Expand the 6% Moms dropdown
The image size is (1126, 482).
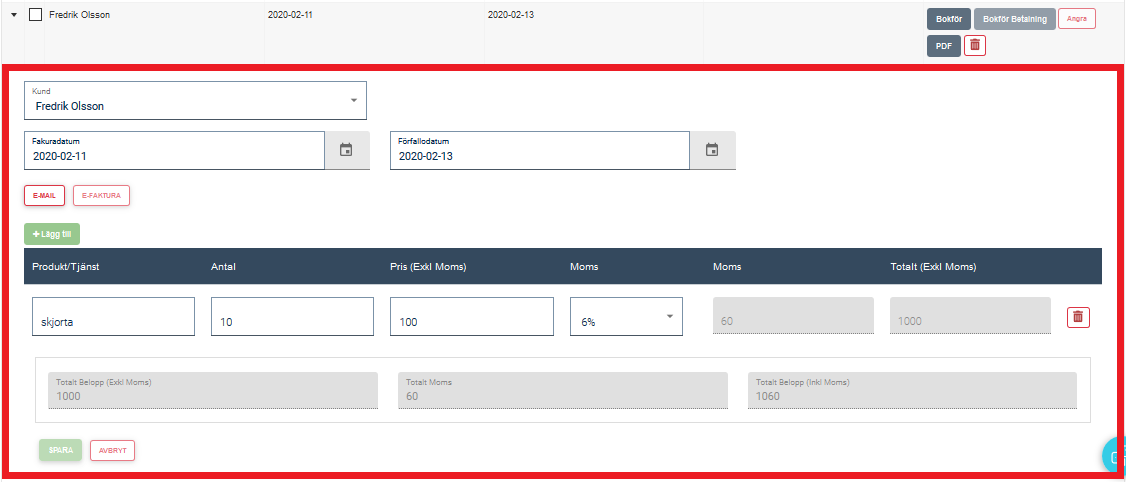point(626,317)
